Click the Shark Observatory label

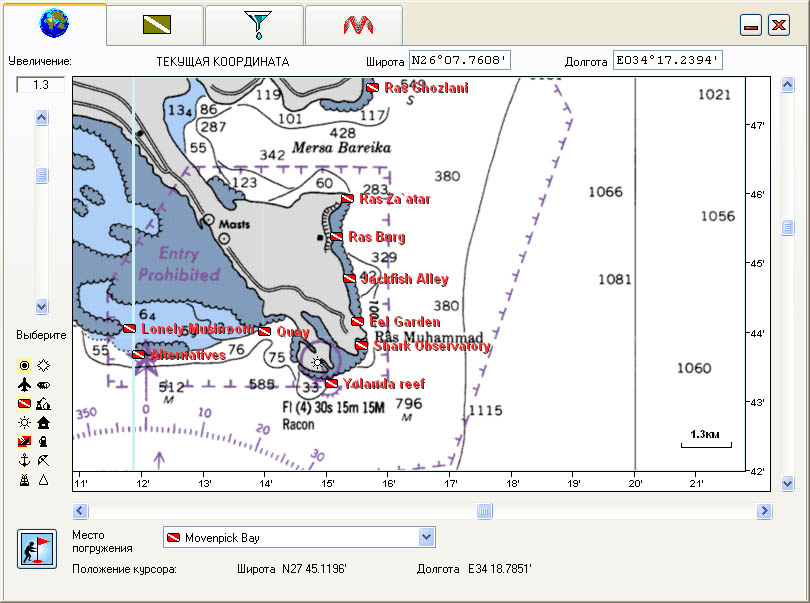(x=432, y=346)
